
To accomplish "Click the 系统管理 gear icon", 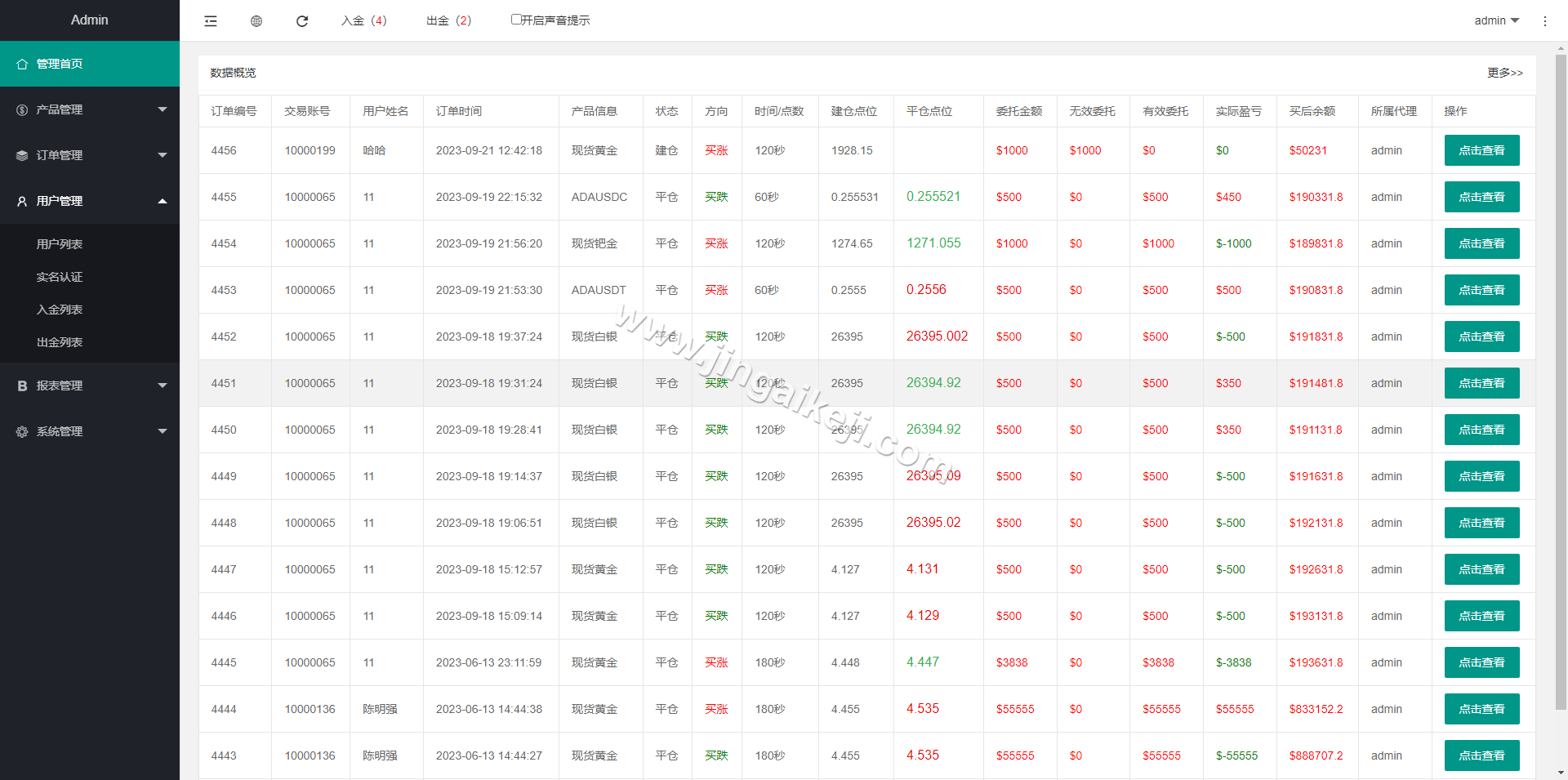I will (x=22, y=431).
